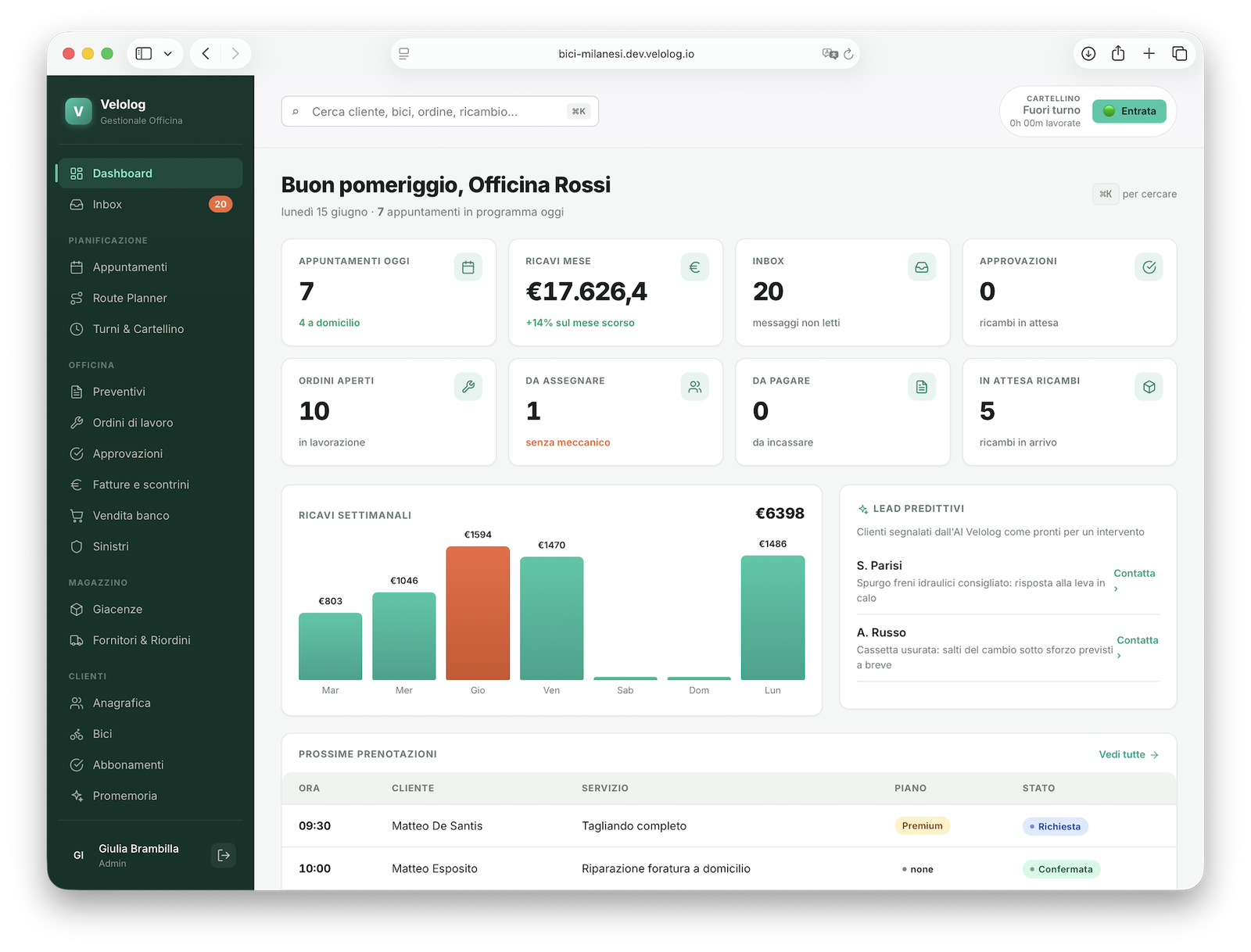Click the Safari address bar URL
This screenshot has width=1251, height=952.
[626, 54]
